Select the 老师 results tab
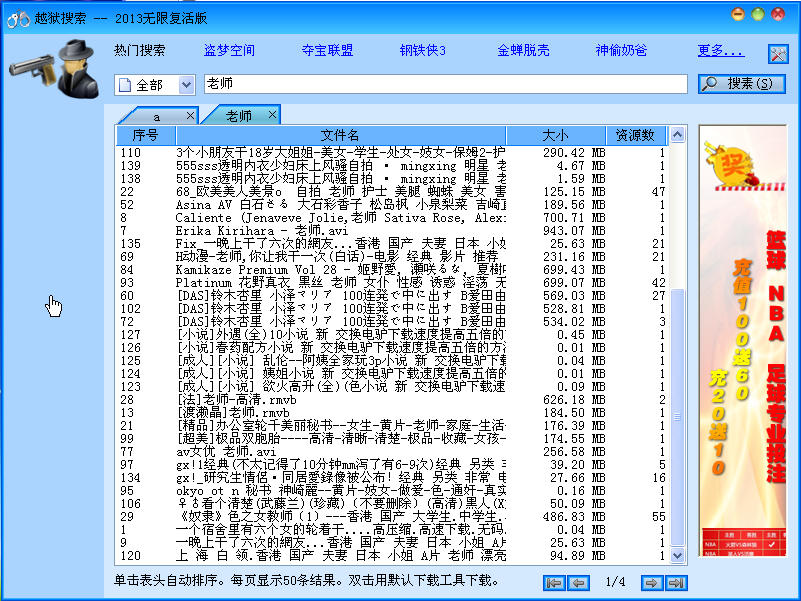The width and height of the screenshot is (801, 601). pyautogui.click(x=238, y=115)
